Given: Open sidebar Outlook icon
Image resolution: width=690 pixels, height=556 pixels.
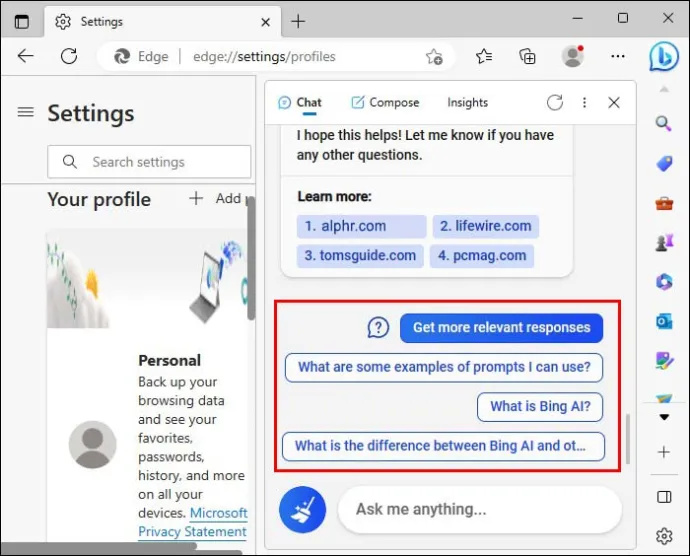Looking at the screenshot, I should (x=664, y=321).
